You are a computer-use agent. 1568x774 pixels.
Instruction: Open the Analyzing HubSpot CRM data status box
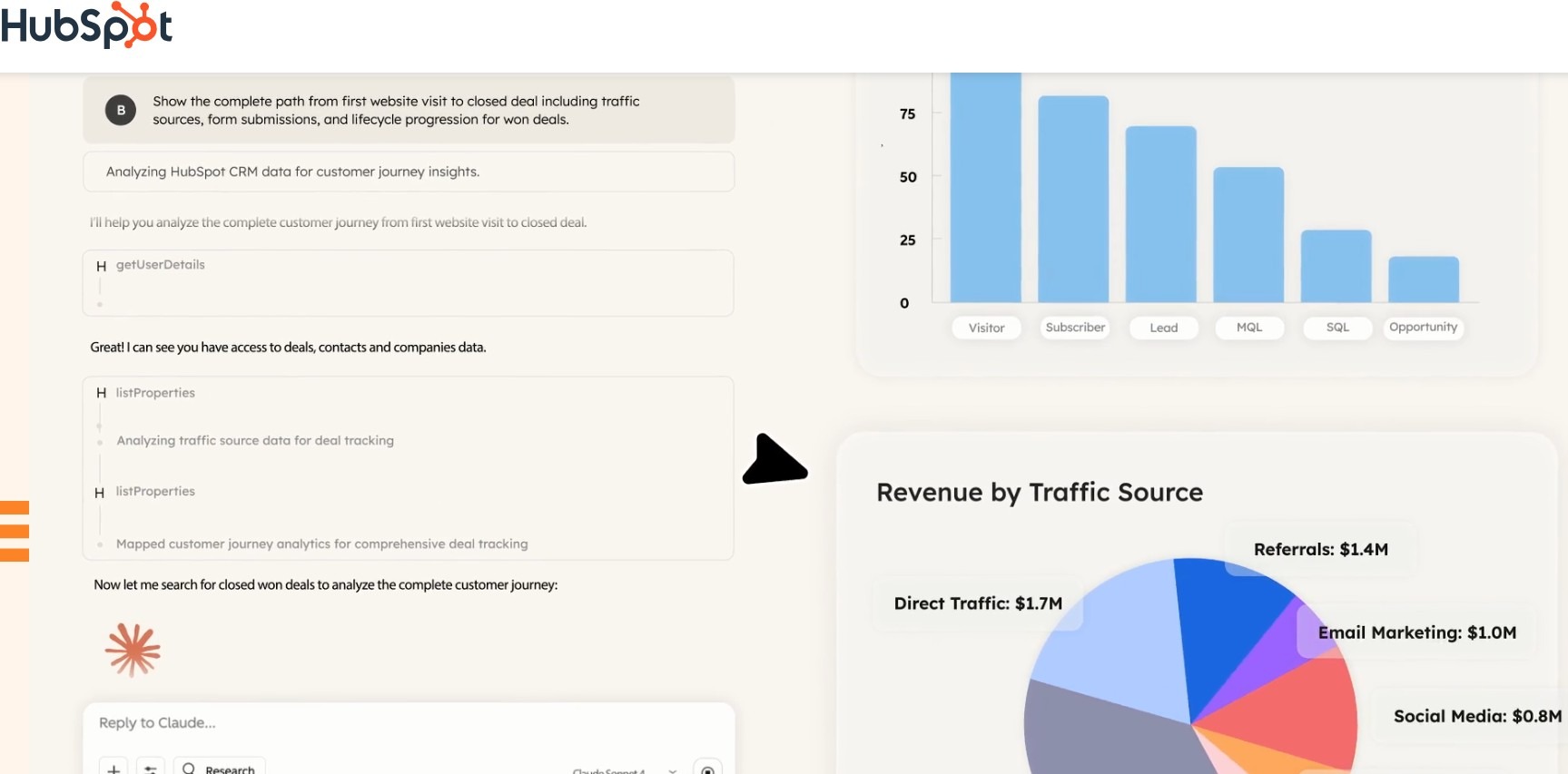pos(408,171)
